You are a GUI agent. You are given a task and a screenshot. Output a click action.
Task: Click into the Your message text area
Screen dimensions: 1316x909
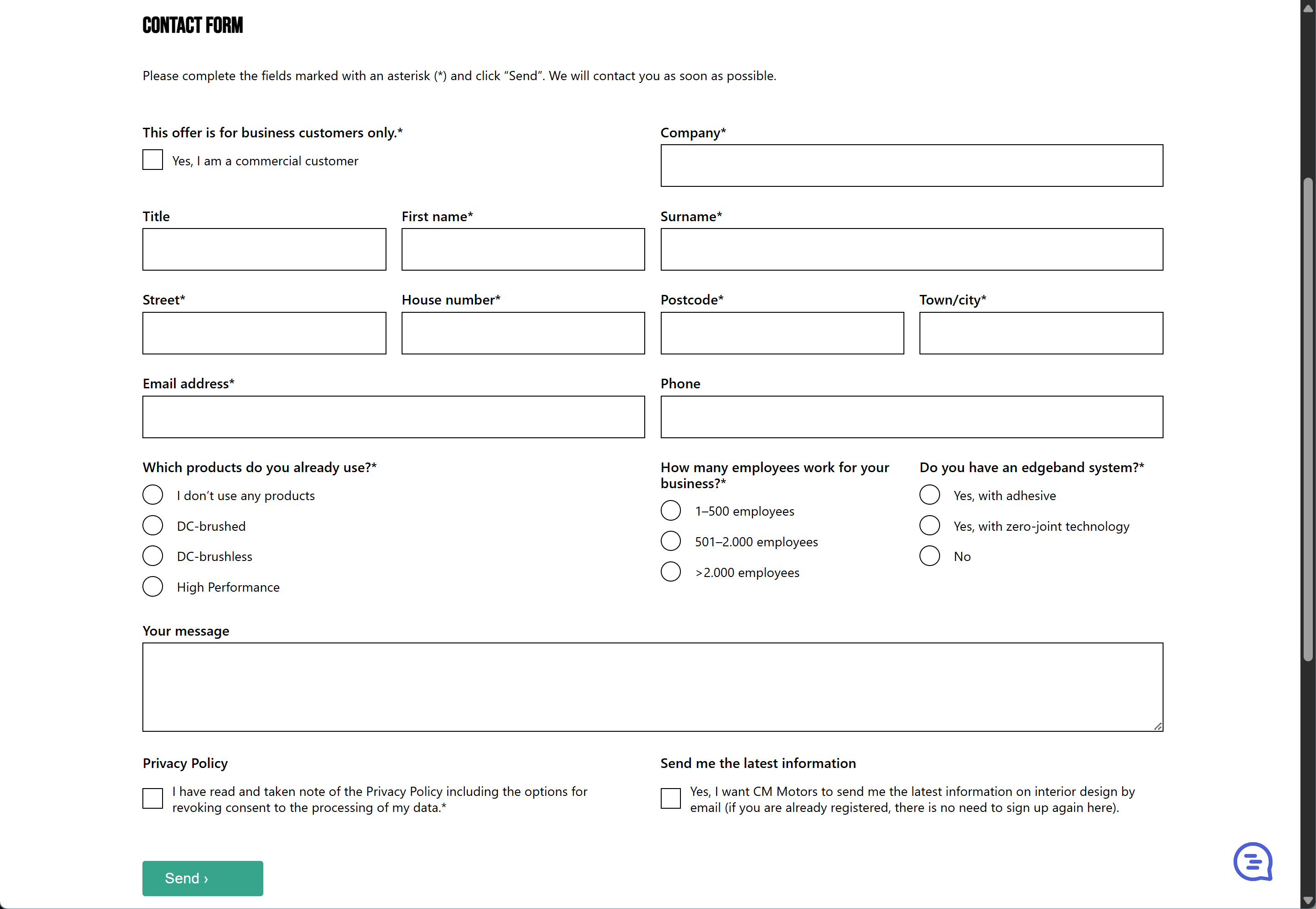click(x=653, y=687)
